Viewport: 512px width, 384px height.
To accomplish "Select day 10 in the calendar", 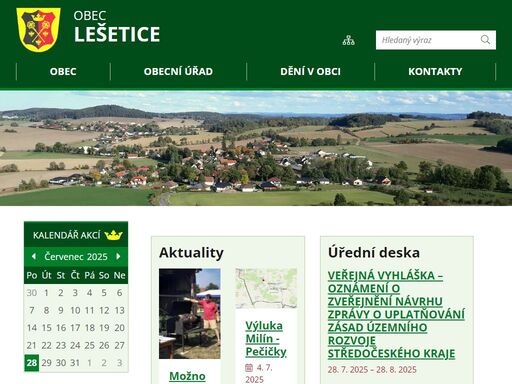I will [75, 310].
